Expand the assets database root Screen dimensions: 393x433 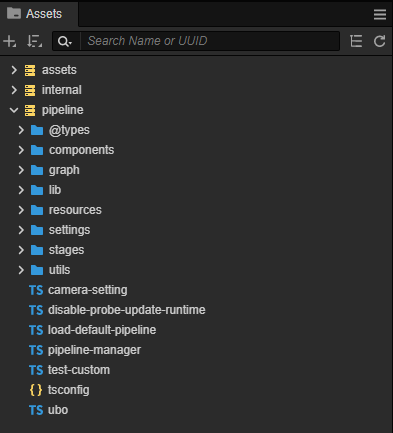pyautogui.click(x=14, y=70)
